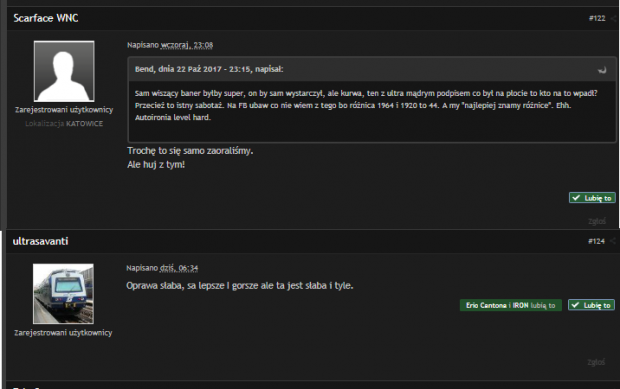The height and width of the screenshot is (389, 620).
Task: Click the checkmark icon on the second 'Lubię to' button
Action: (x=575, y=305)
